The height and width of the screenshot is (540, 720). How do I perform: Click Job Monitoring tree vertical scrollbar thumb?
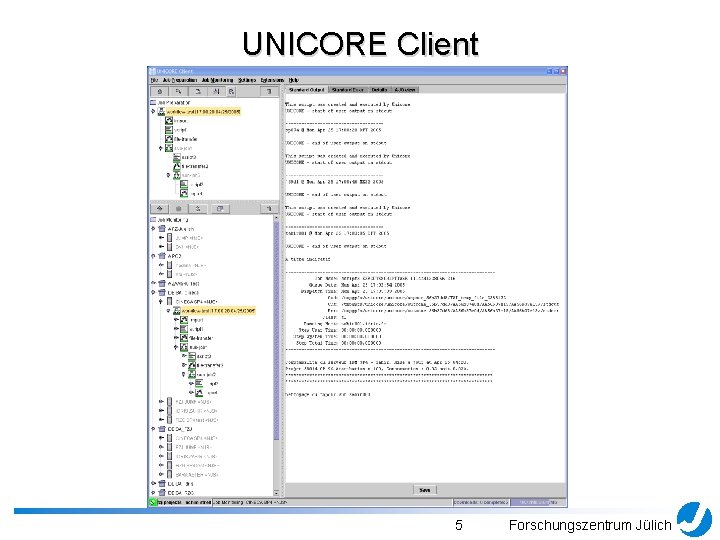click(276, 331)
